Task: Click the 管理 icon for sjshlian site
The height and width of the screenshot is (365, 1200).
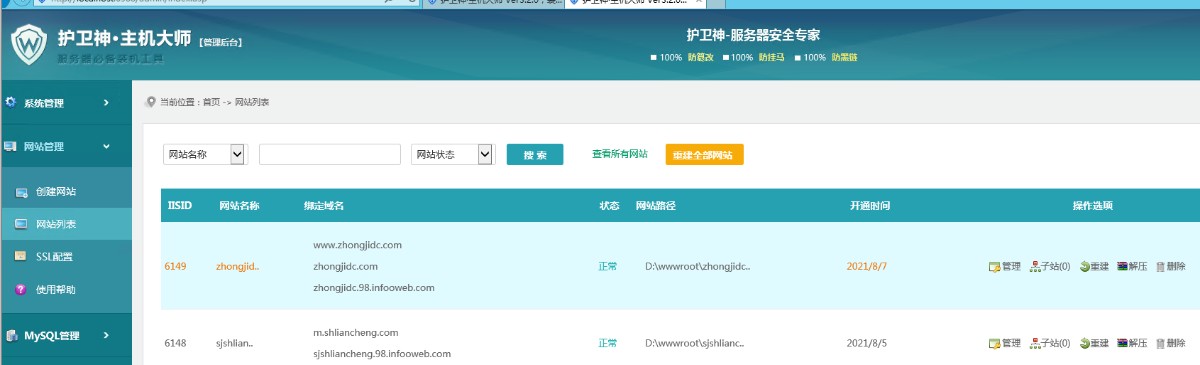Action: pyautogui.click(x=995, y=343)
